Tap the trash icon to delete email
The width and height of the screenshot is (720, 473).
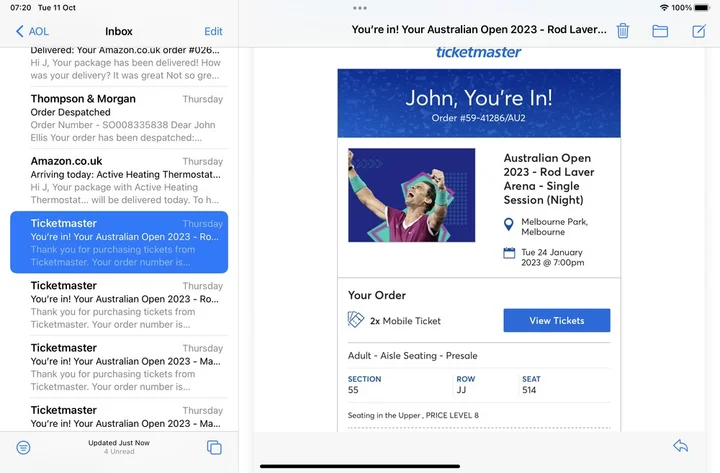coord(623,31)
